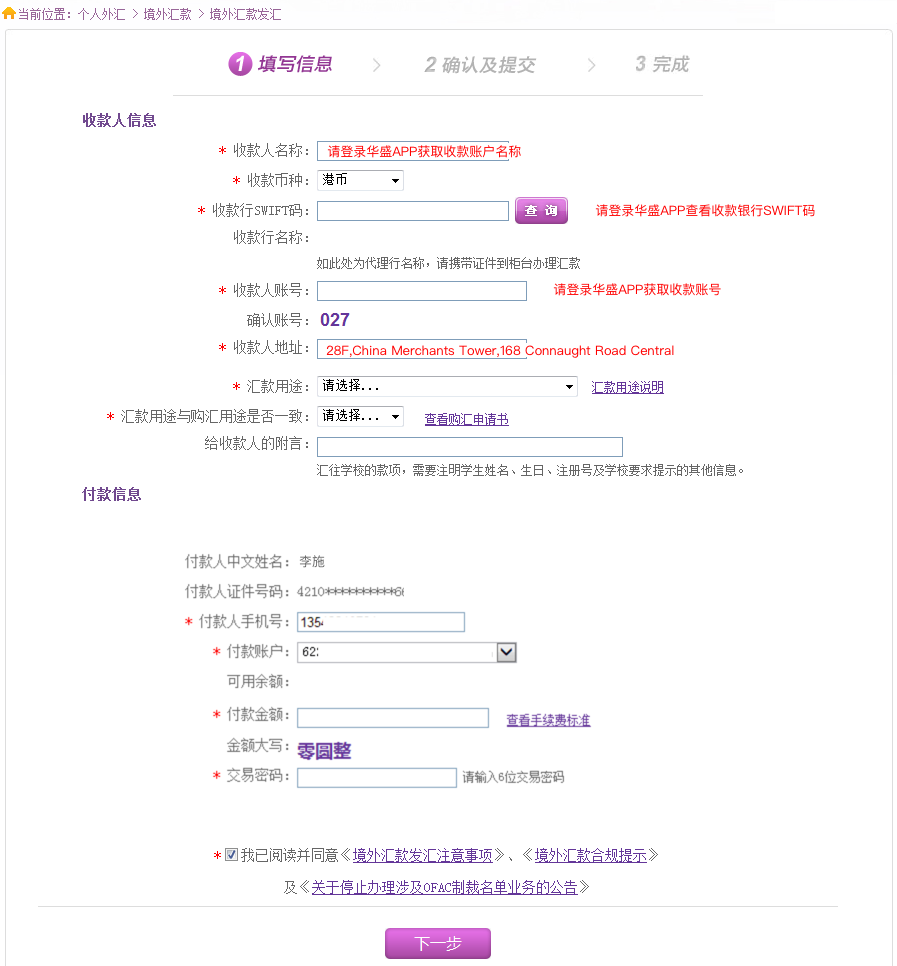Open the 汇款用途与购汇用途是否一致 dropdown

(x=358, y=416)
